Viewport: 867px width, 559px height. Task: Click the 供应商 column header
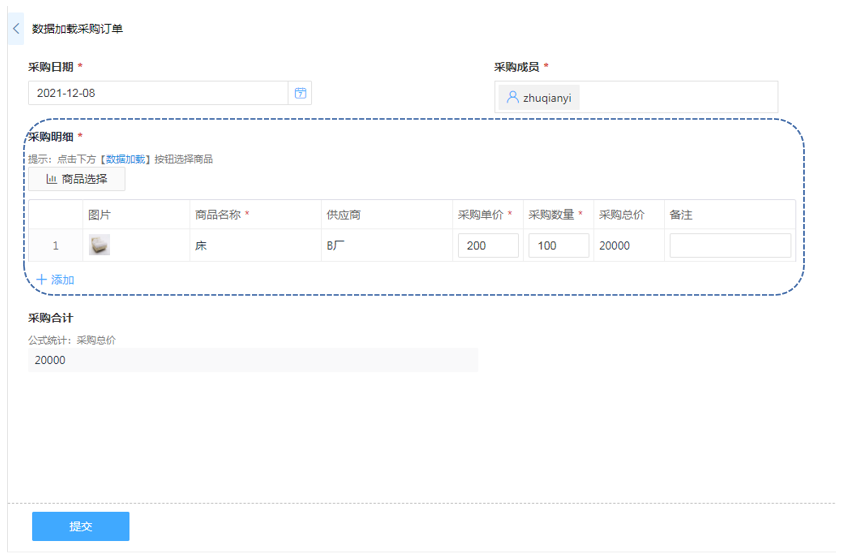(343, 215)
